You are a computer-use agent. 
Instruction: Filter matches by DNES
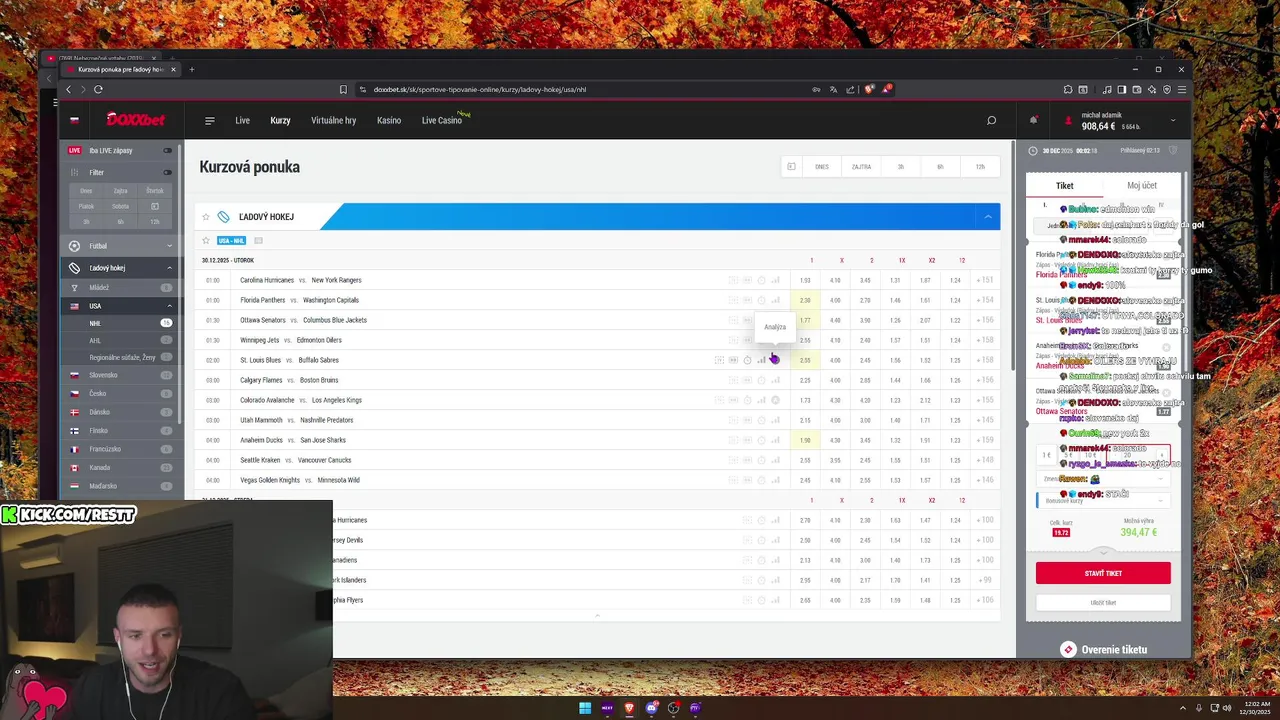(x=822, y=167)
